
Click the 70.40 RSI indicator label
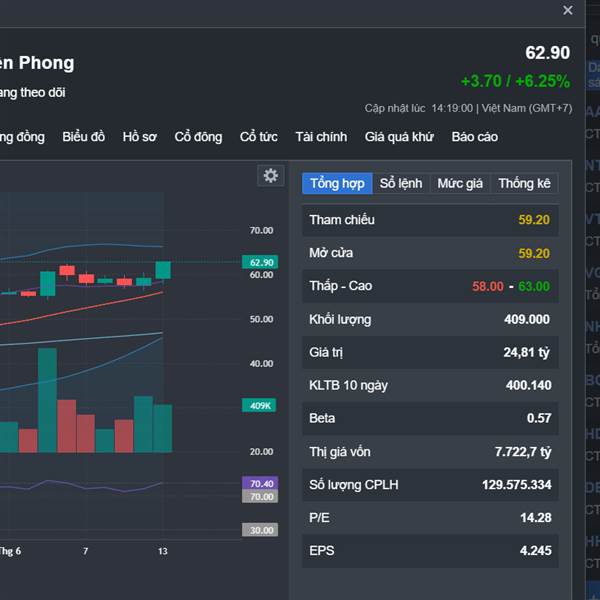pos(260,483)
